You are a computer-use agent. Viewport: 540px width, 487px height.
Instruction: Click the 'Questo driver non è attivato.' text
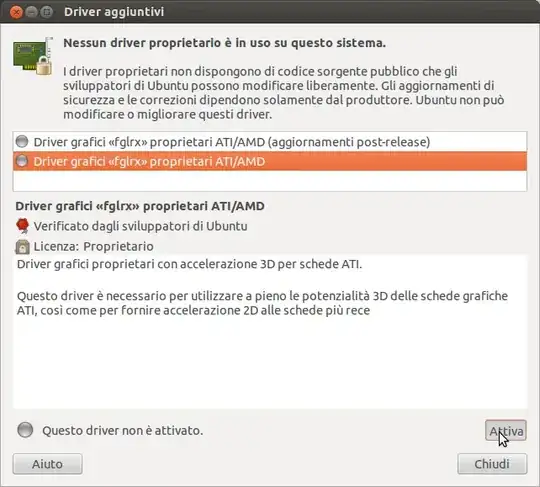tap(123, 431)
